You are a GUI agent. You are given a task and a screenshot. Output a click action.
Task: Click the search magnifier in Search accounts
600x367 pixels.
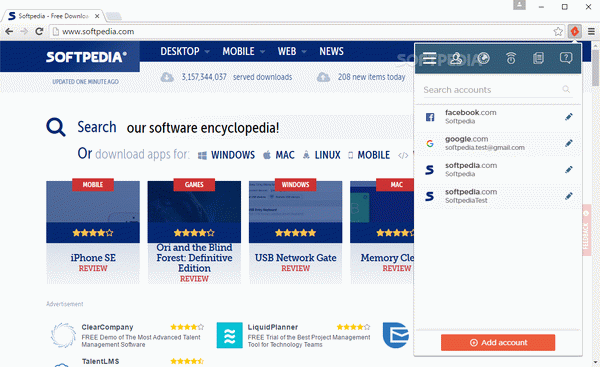566,90
